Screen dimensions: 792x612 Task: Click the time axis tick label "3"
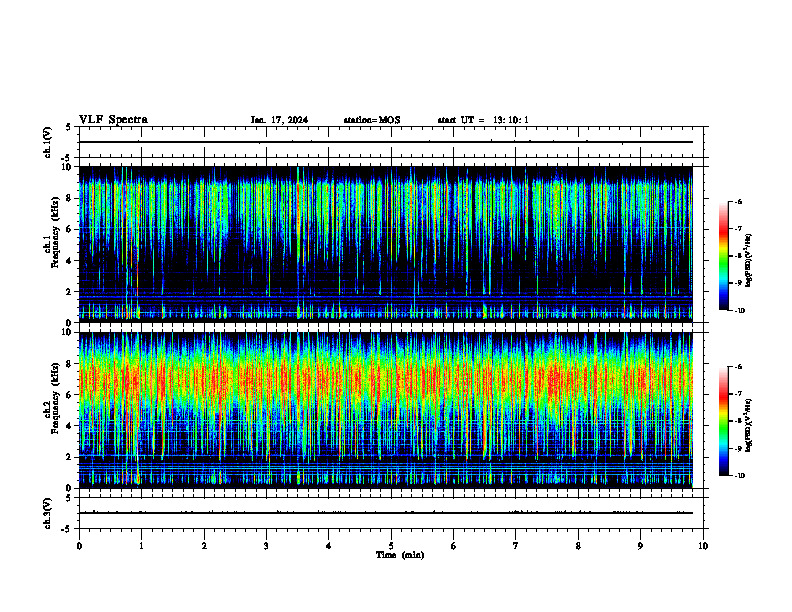pyautogui.click(x=266, y=546)
